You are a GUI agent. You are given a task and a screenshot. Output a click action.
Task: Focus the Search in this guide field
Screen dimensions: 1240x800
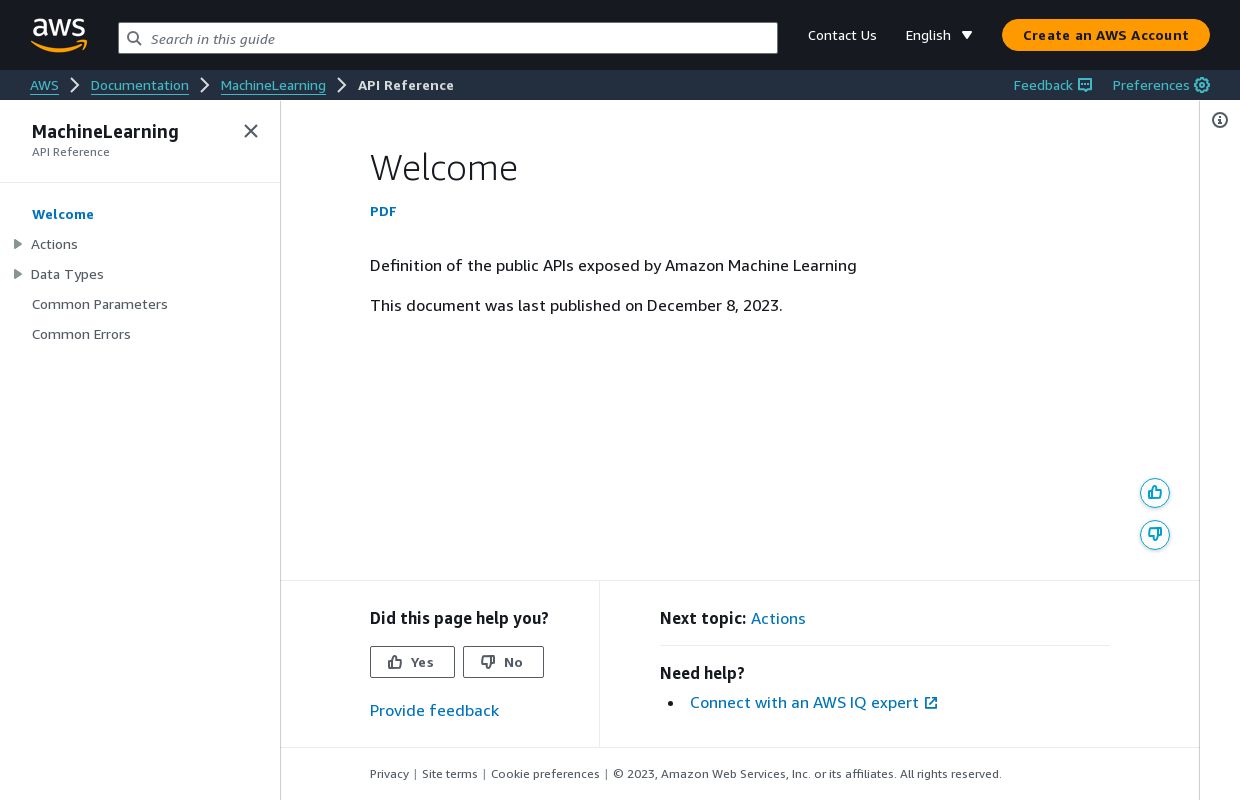pos(448,38)
